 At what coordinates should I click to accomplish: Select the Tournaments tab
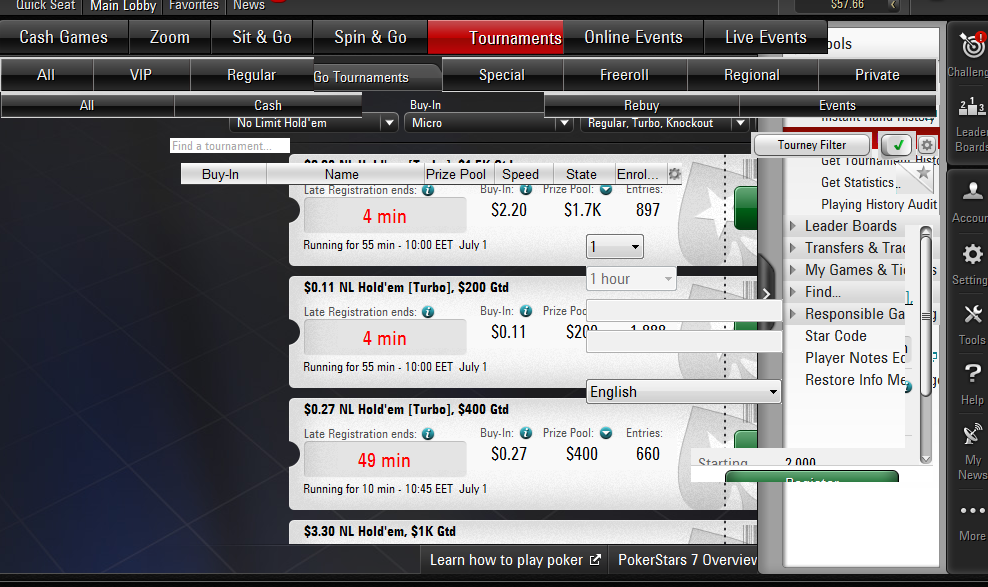495,38
